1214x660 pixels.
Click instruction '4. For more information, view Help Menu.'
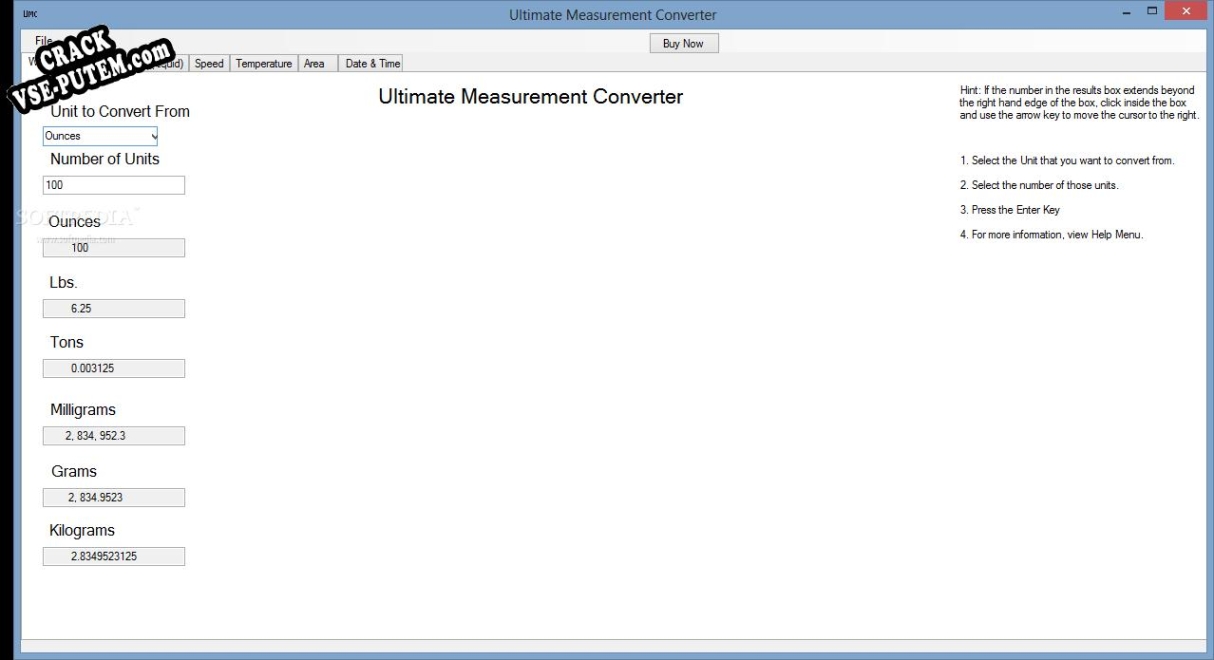pos(1051,235)
